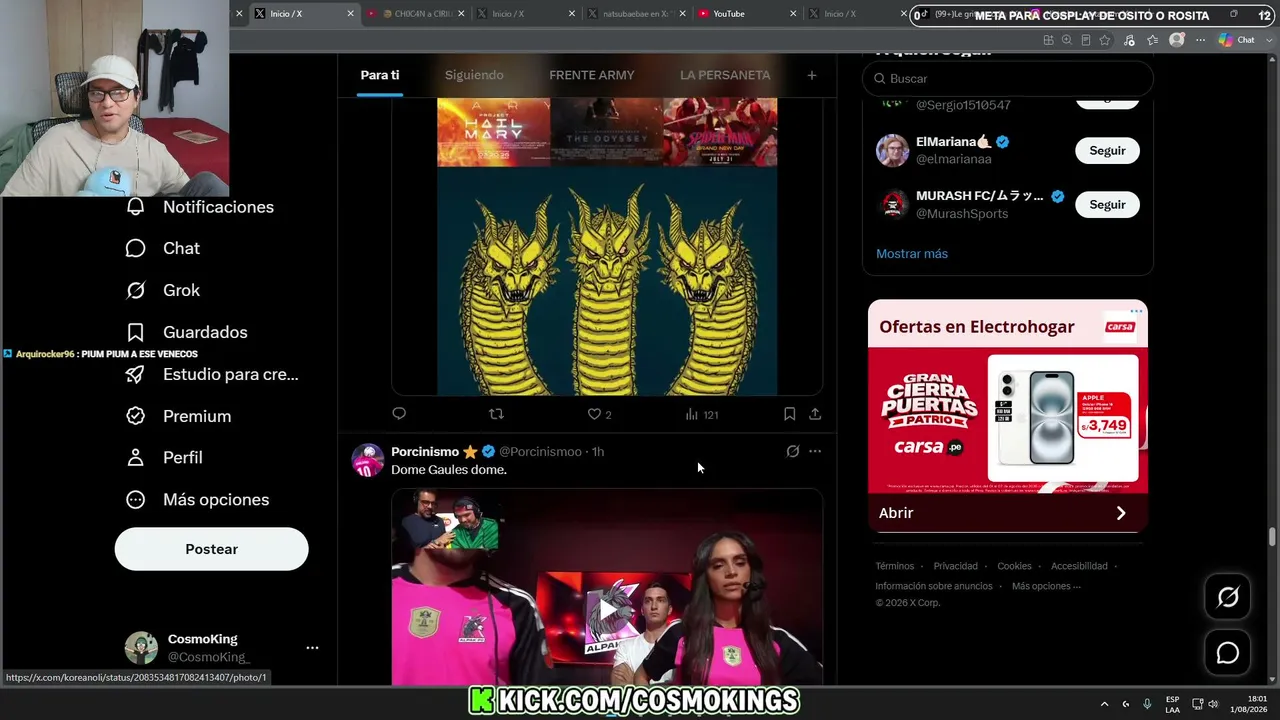This screenshot has height=720, width=1280.
Task: Click the page vertical scrollbar
Action: click(1272, 535)
